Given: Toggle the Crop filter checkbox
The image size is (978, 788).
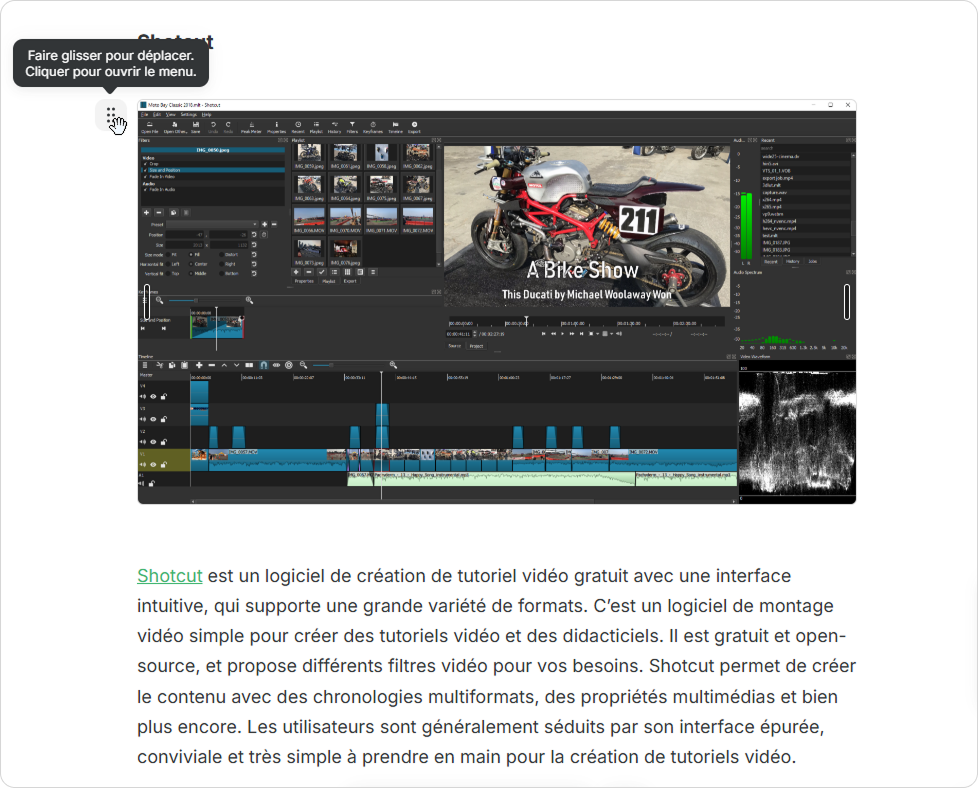Looking at the screenshot, I should click(145, 164).
